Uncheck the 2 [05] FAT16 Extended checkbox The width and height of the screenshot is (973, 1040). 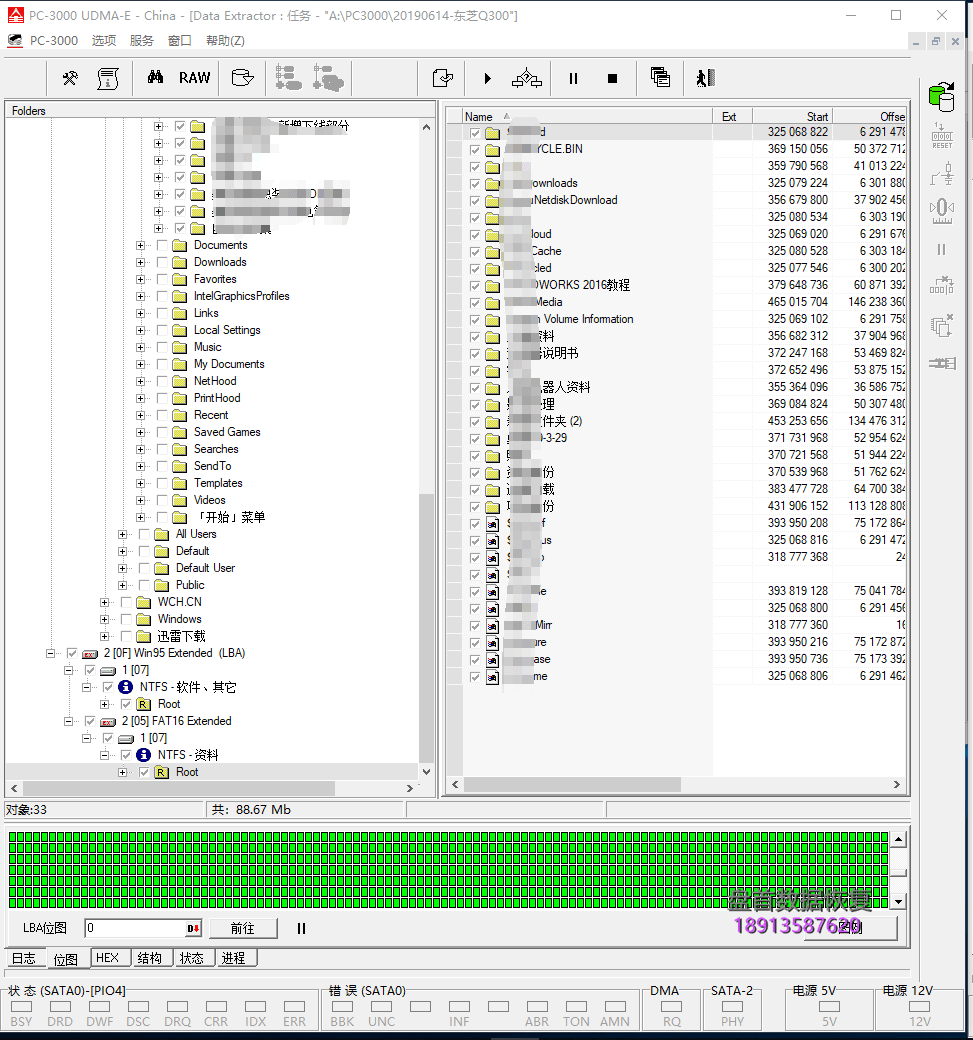click(x=90, y=722)
